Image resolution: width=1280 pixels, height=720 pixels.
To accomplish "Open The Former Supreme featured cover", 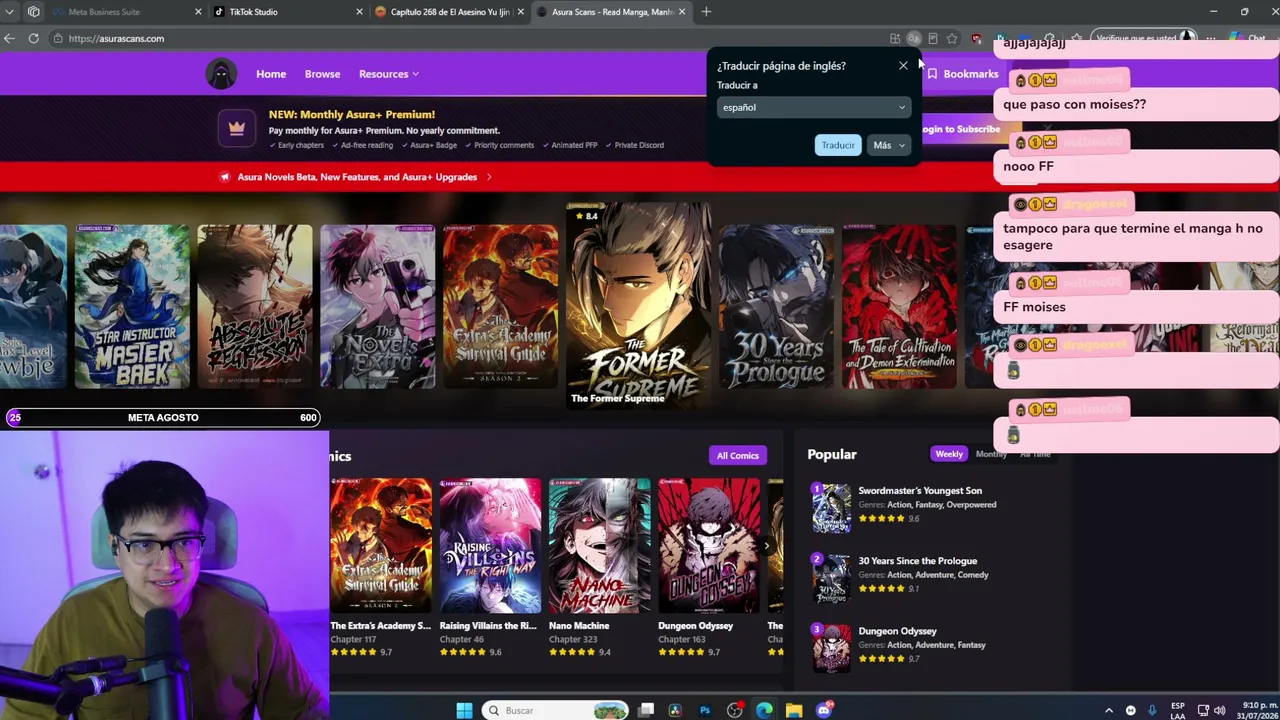I will click(638, 304).
